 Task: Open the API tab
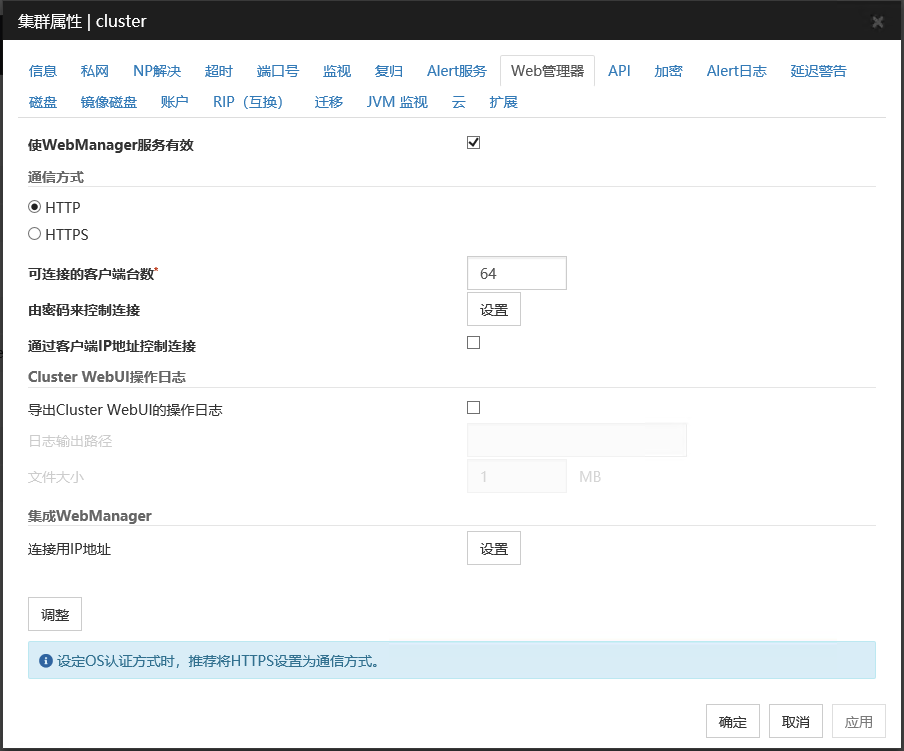coord(619,71)
